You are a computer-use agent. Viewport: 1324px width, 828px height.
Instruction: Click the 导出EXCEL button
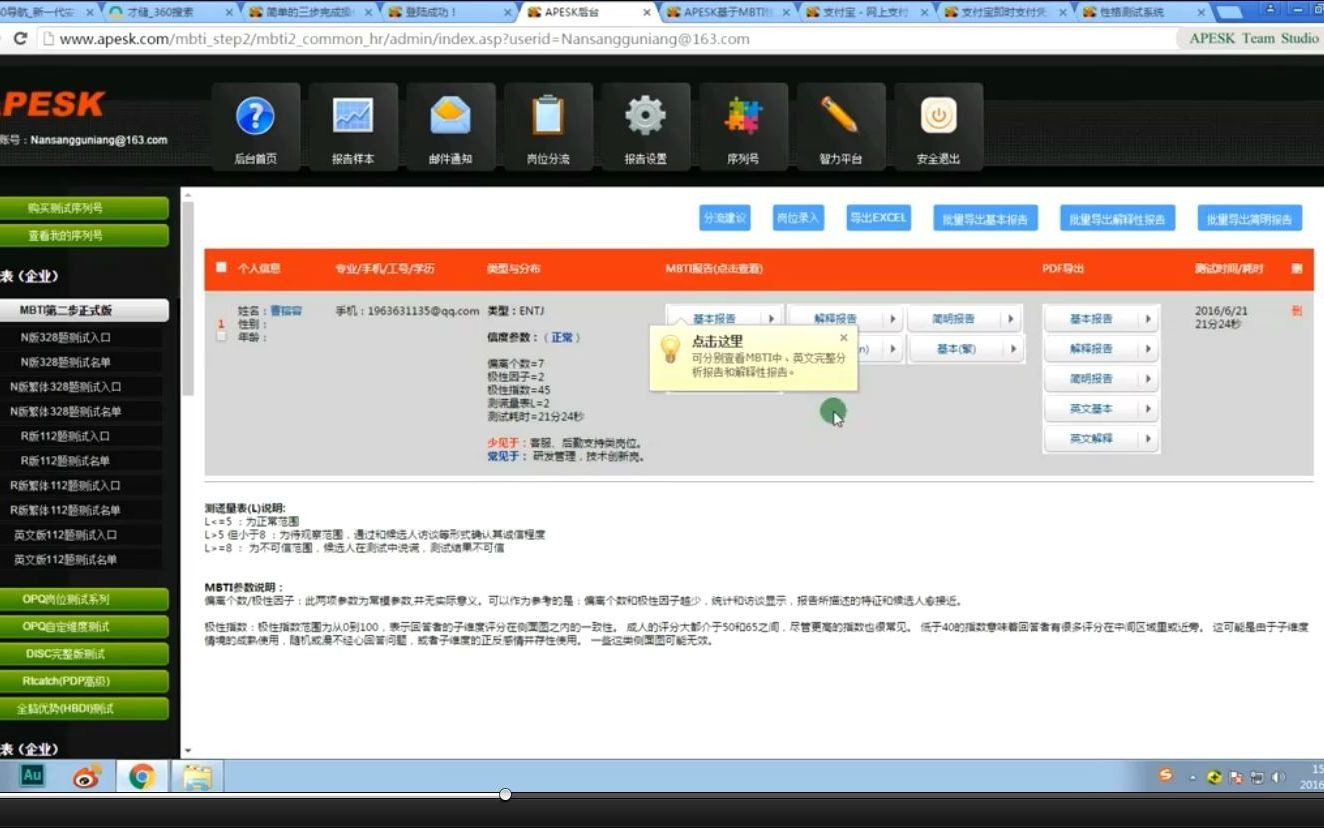(878, 218)
